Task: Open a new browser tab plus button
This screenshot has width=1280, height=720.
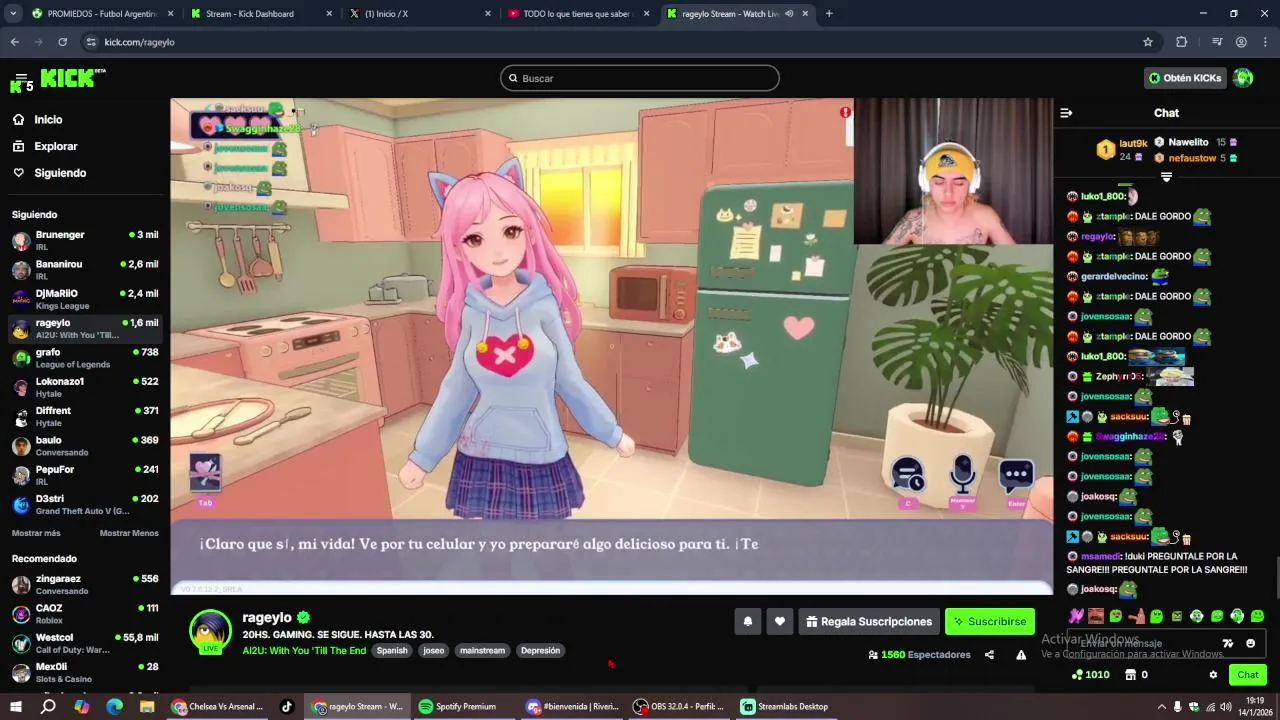Action: click(829, 14)
